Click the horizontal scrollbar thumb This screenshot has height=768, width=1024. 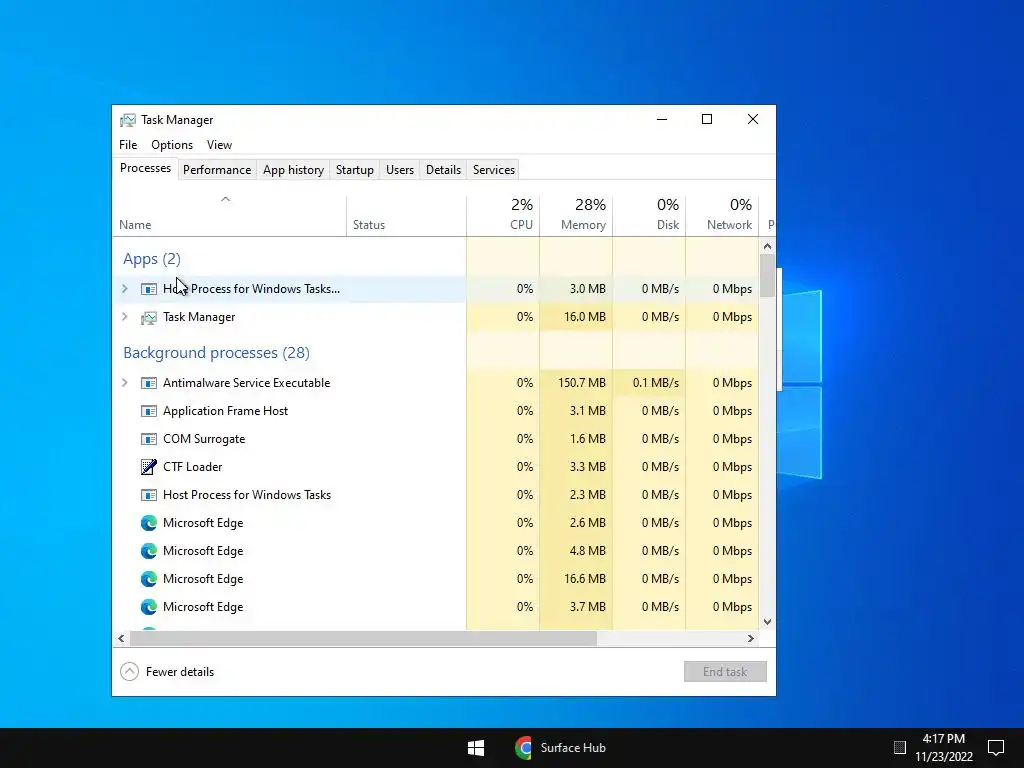[363, 639]
